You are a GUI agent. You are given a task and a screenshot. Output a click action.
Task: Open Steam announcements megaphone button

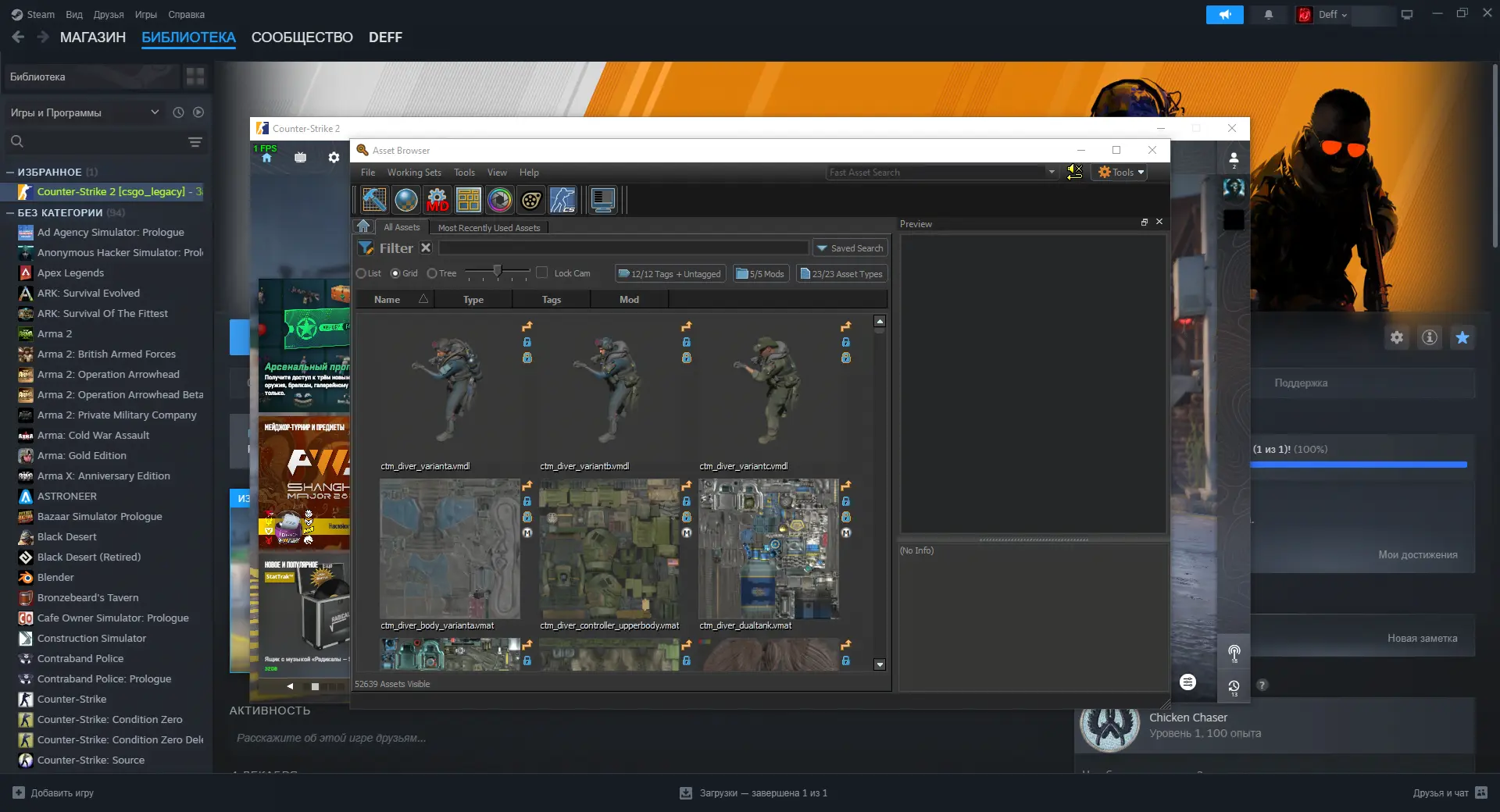coord(1225,15)
